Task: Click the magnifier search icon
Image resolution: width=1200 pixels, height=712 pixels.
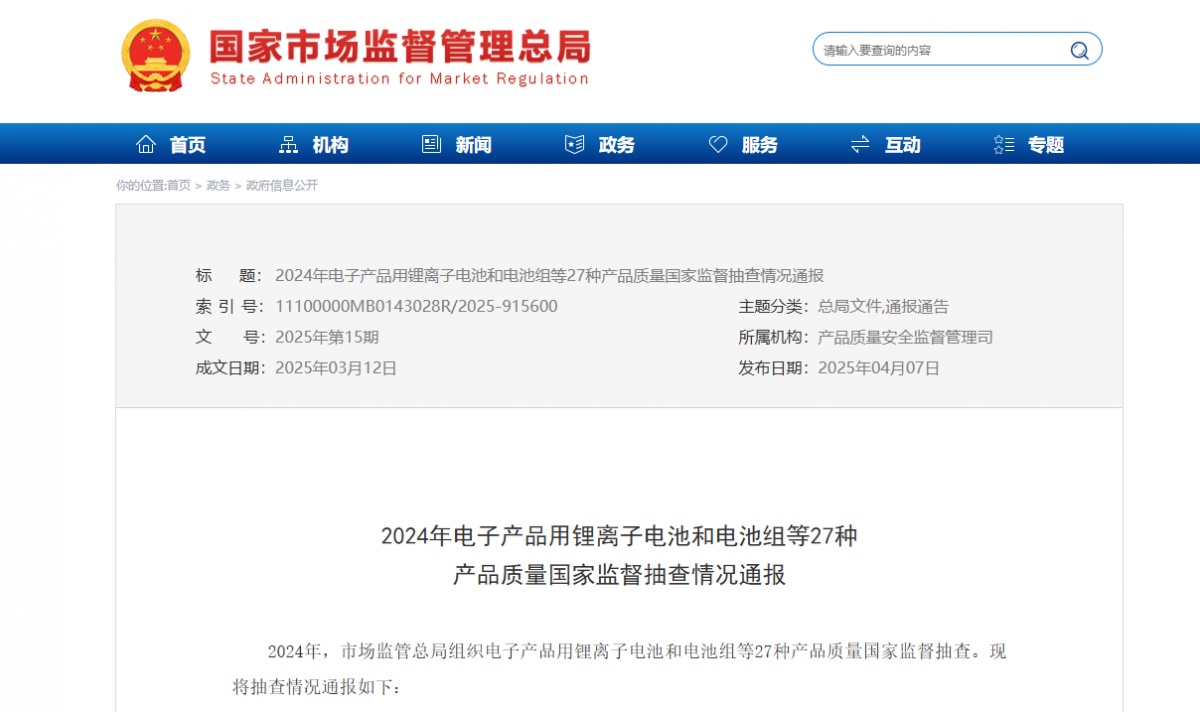Action: click(x=1078, y=49)
